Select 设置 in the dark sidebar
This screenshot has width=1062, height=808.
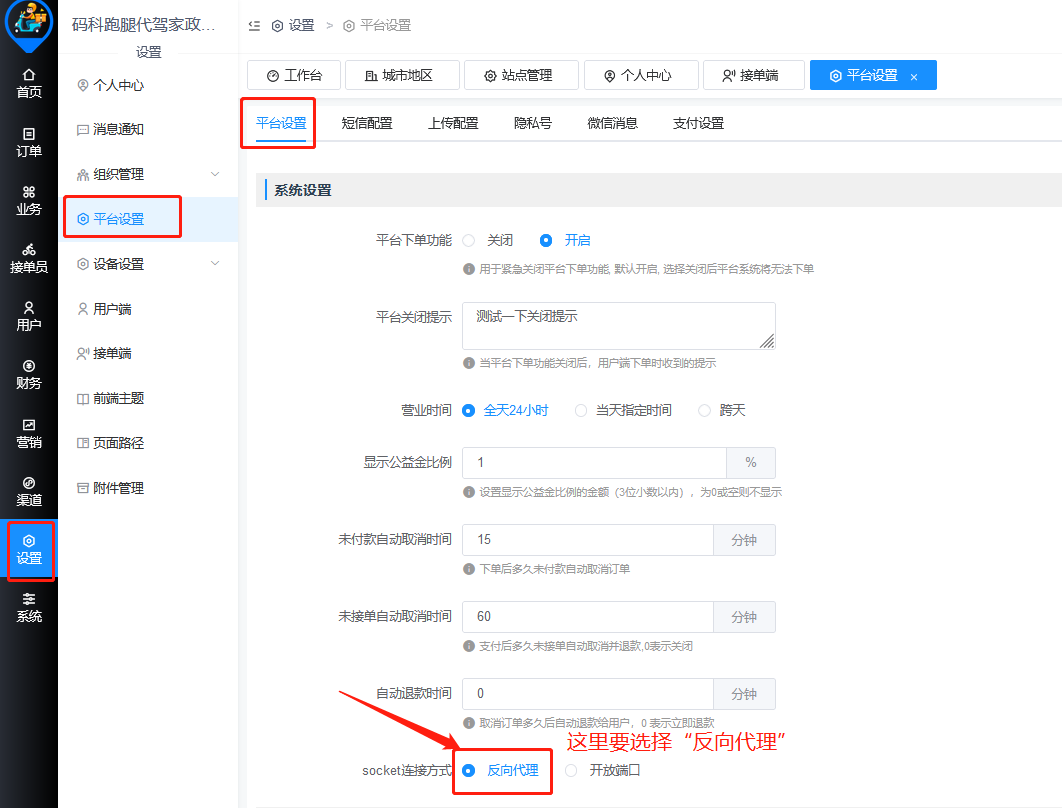pyautogui.click(x=28, y=549)
